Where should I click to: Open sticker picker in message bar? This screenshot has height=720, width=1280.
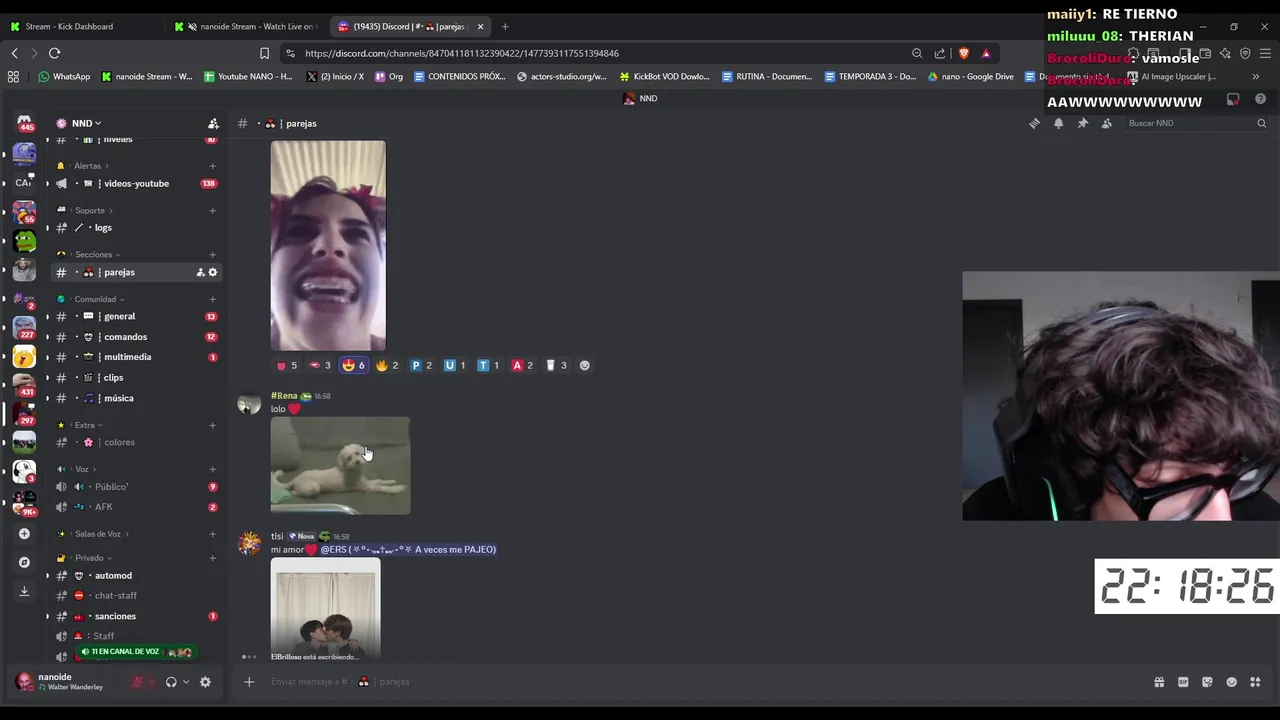[1207, 682]
